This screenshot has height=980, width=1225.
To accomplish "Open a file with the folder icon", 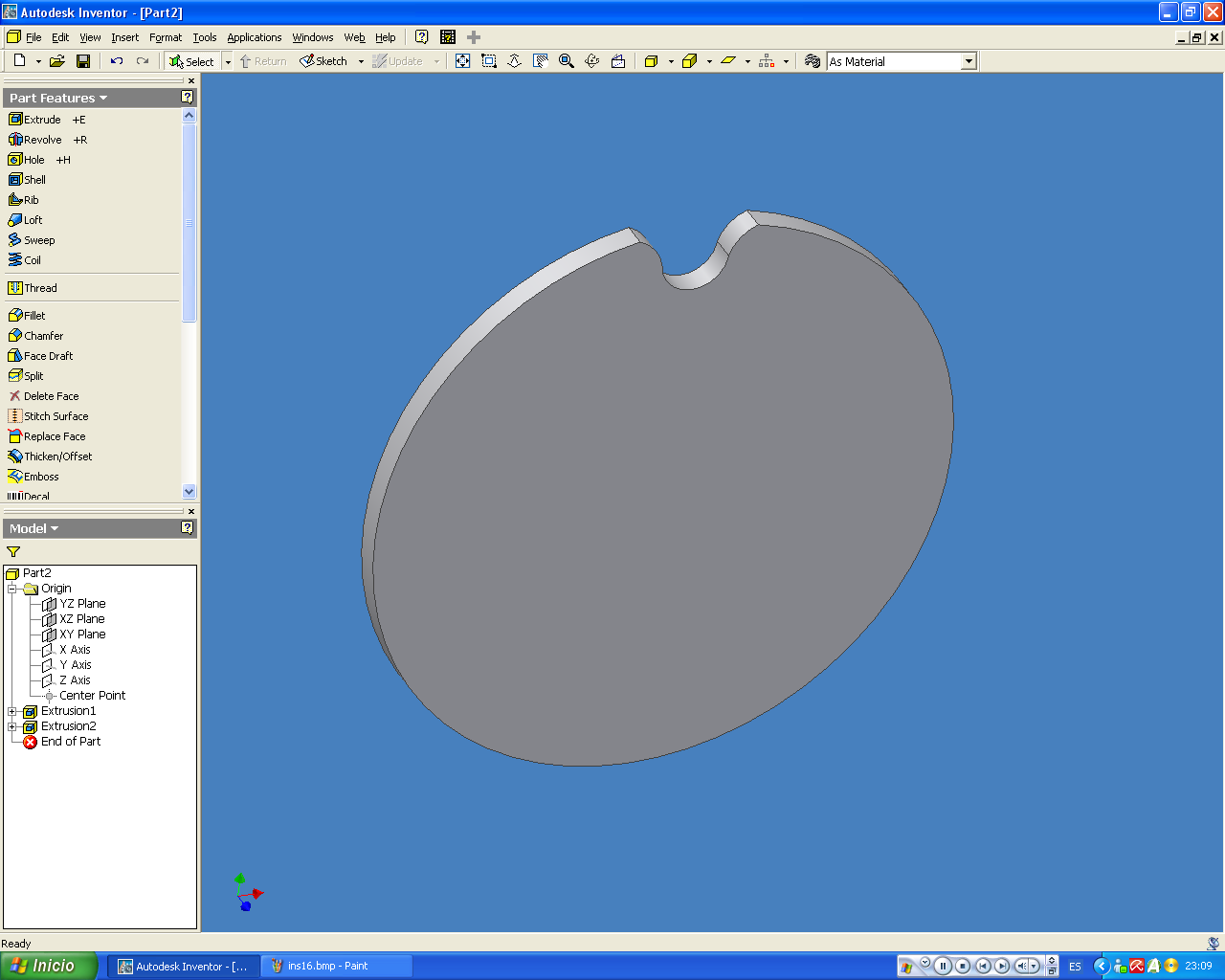I will (x=57, y=61).
